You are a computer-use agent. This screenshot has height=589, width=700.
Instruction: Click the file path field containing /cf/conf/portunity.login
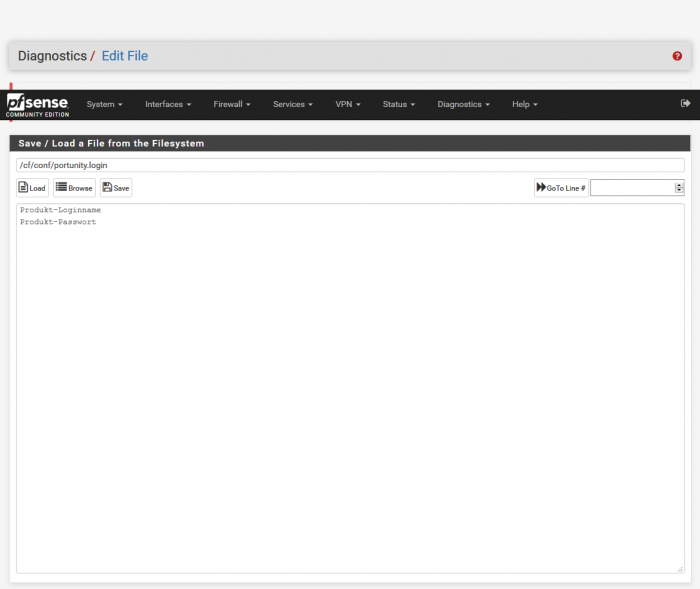(x=350, y=165)
